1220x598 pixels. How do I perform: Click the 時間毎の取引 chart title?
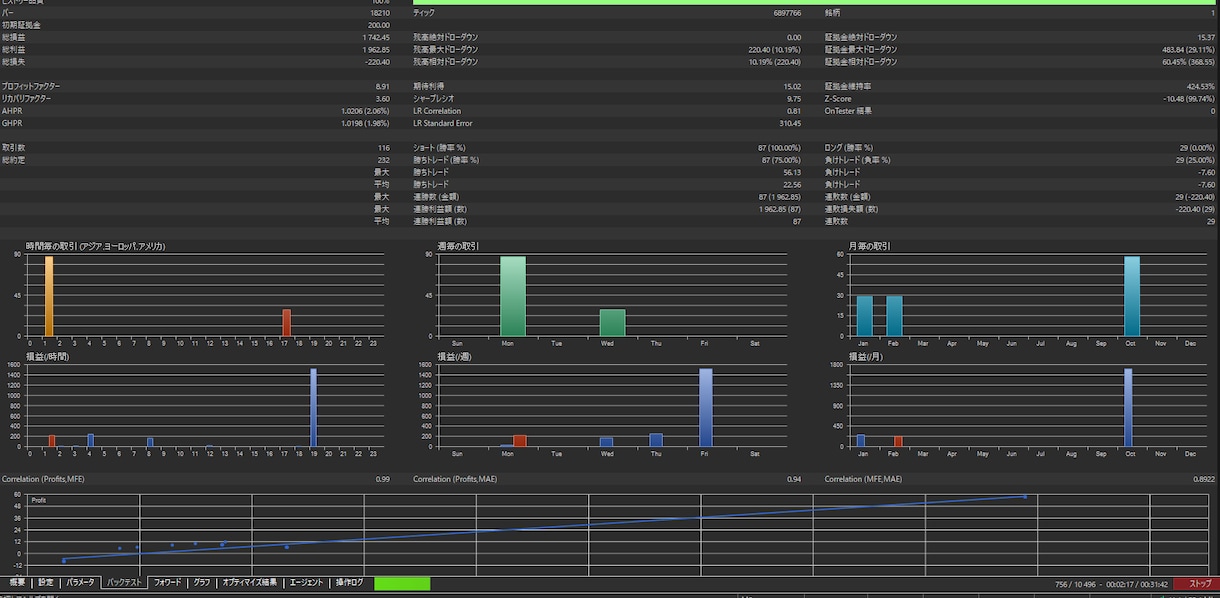95,246
